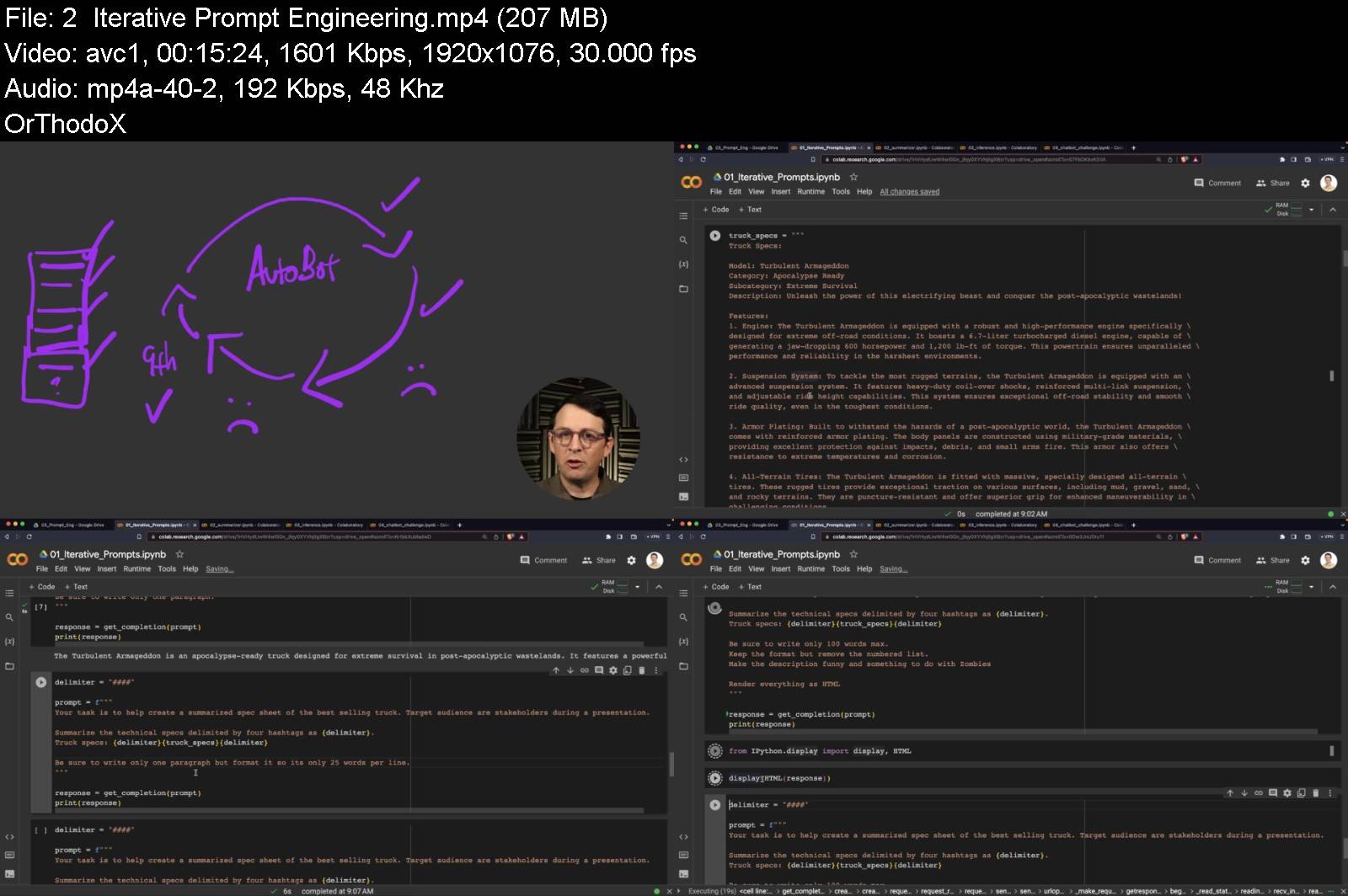Open Files folder panel in bottom-left Colab frame
The width and height of the screenshot is (1348, 896).
pyautogui.click(x=9, y=666)
